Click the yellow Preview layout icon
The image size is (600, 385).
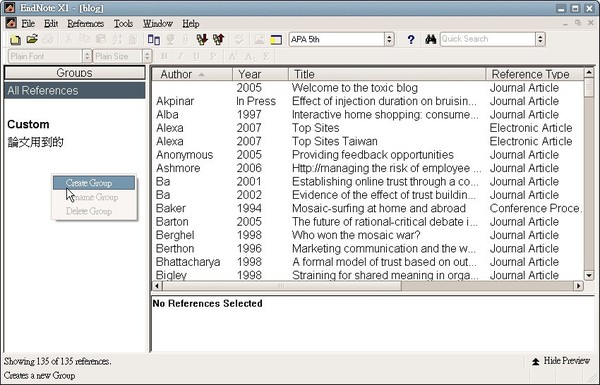[276, 39]
